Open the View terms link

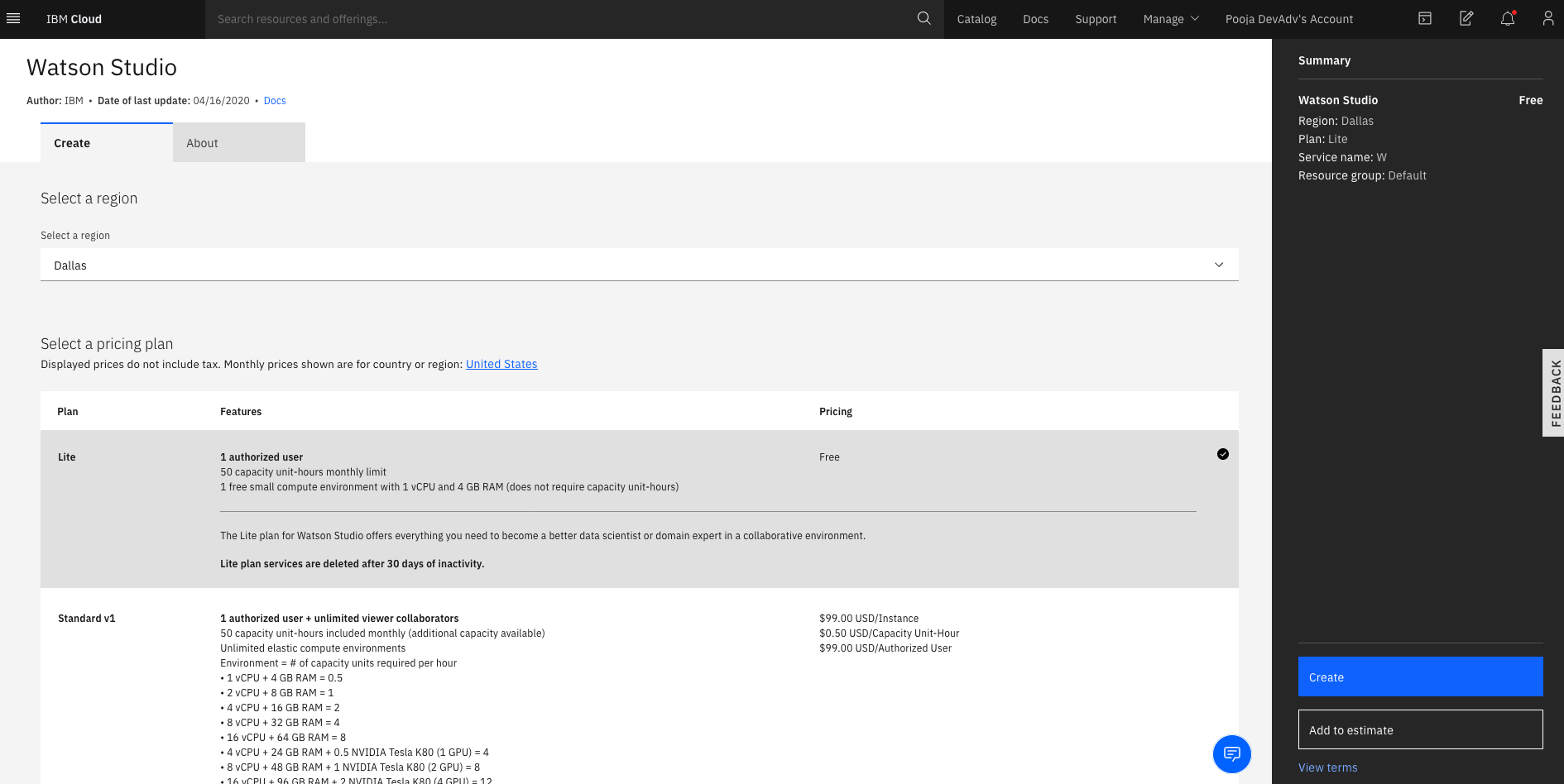[1328, 767]
